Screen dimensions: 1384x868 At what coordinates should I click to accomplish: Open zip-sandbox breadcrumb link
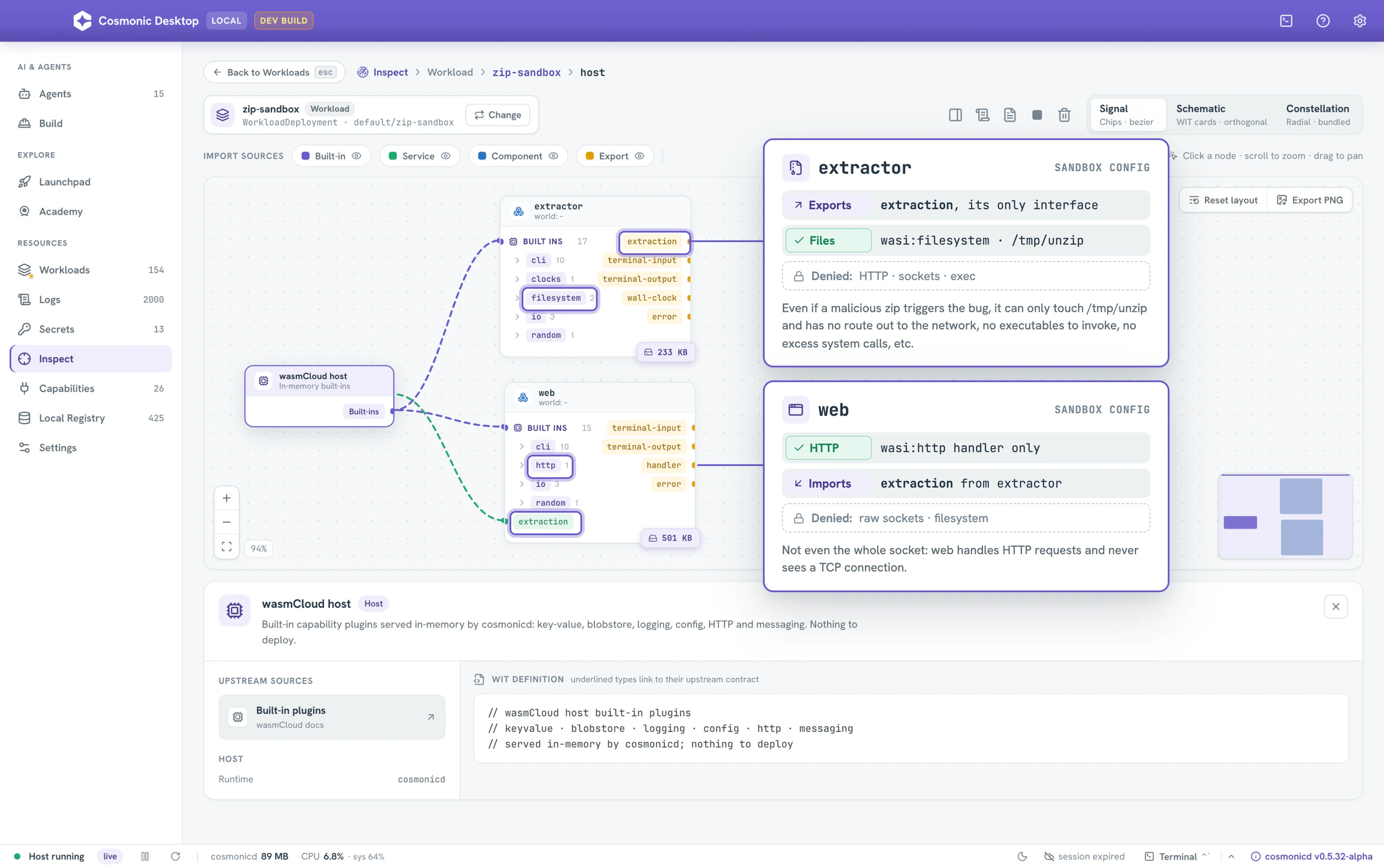click(x=526, y=72)
